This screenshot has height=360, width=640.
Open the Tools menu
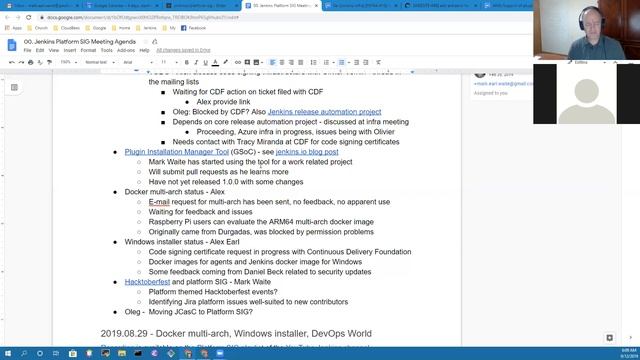107,50
